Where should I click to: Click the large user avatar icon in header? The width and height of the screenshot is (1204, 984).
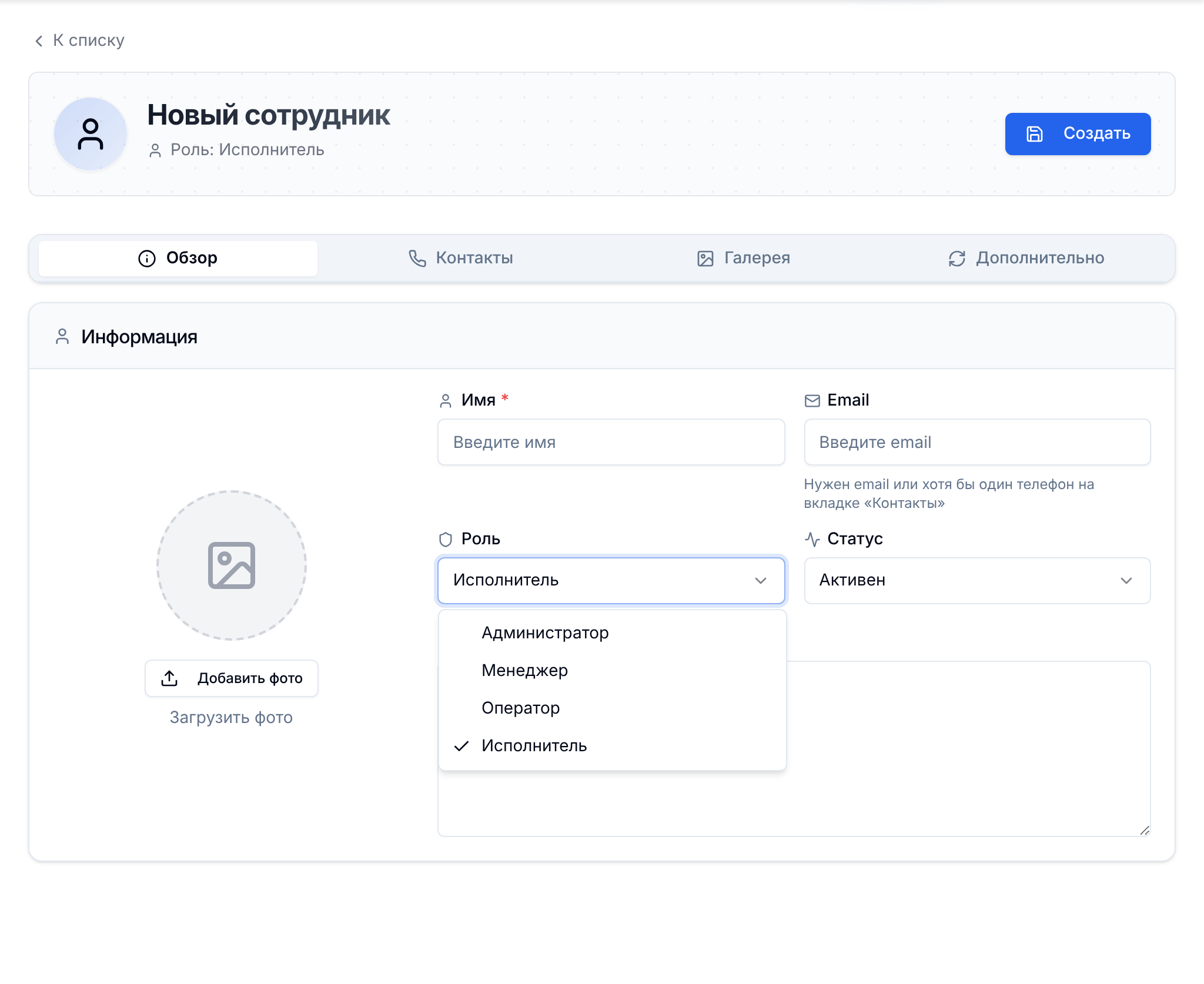tap(91, 134)
